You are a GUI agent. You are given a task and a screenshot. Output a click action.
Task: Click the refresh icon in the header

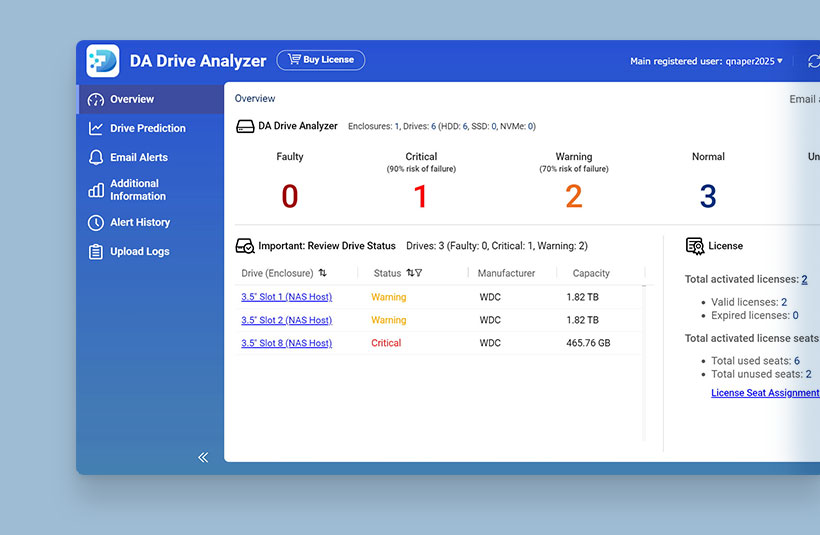point(813,61)
